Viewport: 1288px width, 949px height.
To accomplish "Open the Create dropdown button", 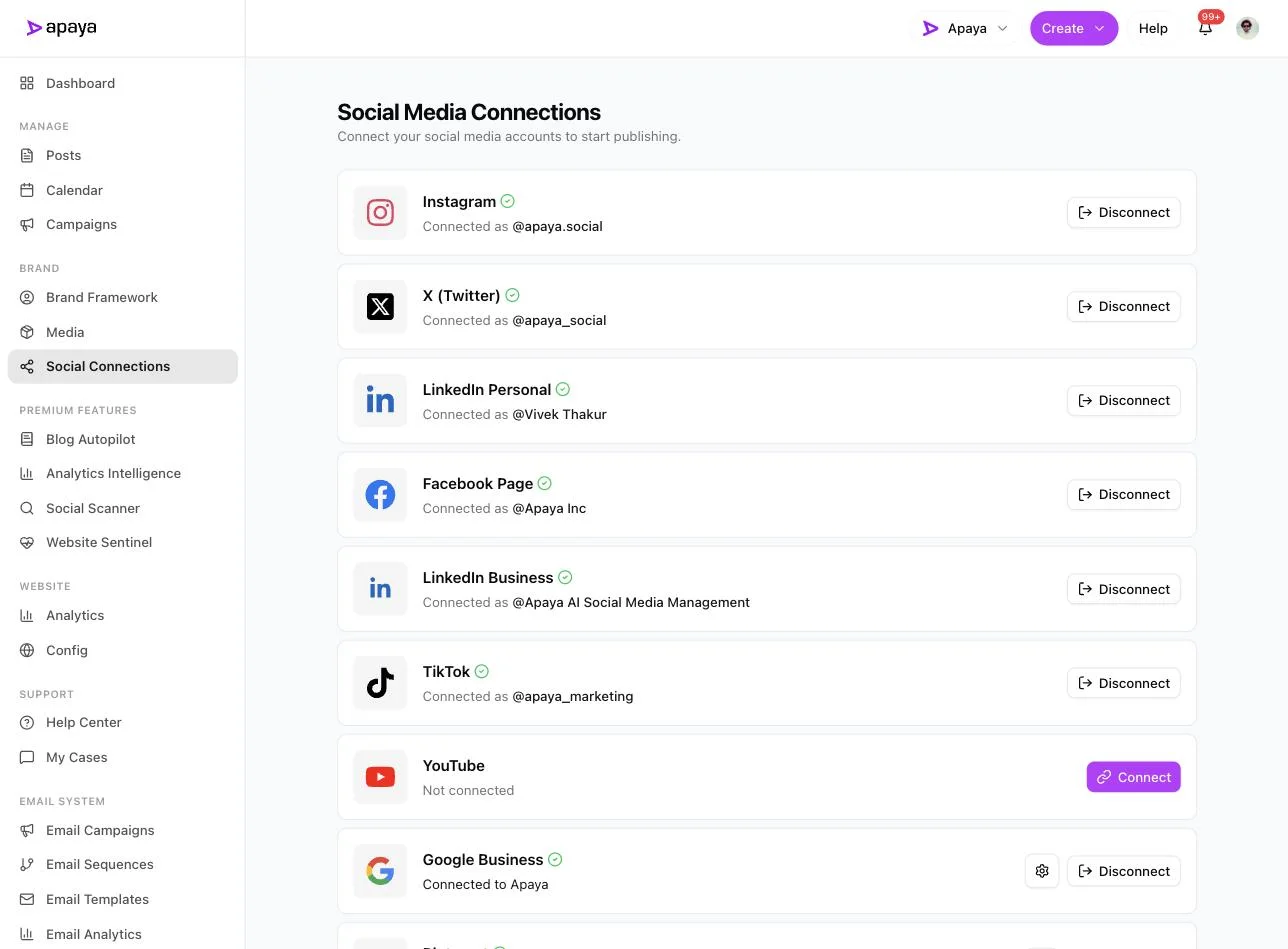I will (1074, 28).
